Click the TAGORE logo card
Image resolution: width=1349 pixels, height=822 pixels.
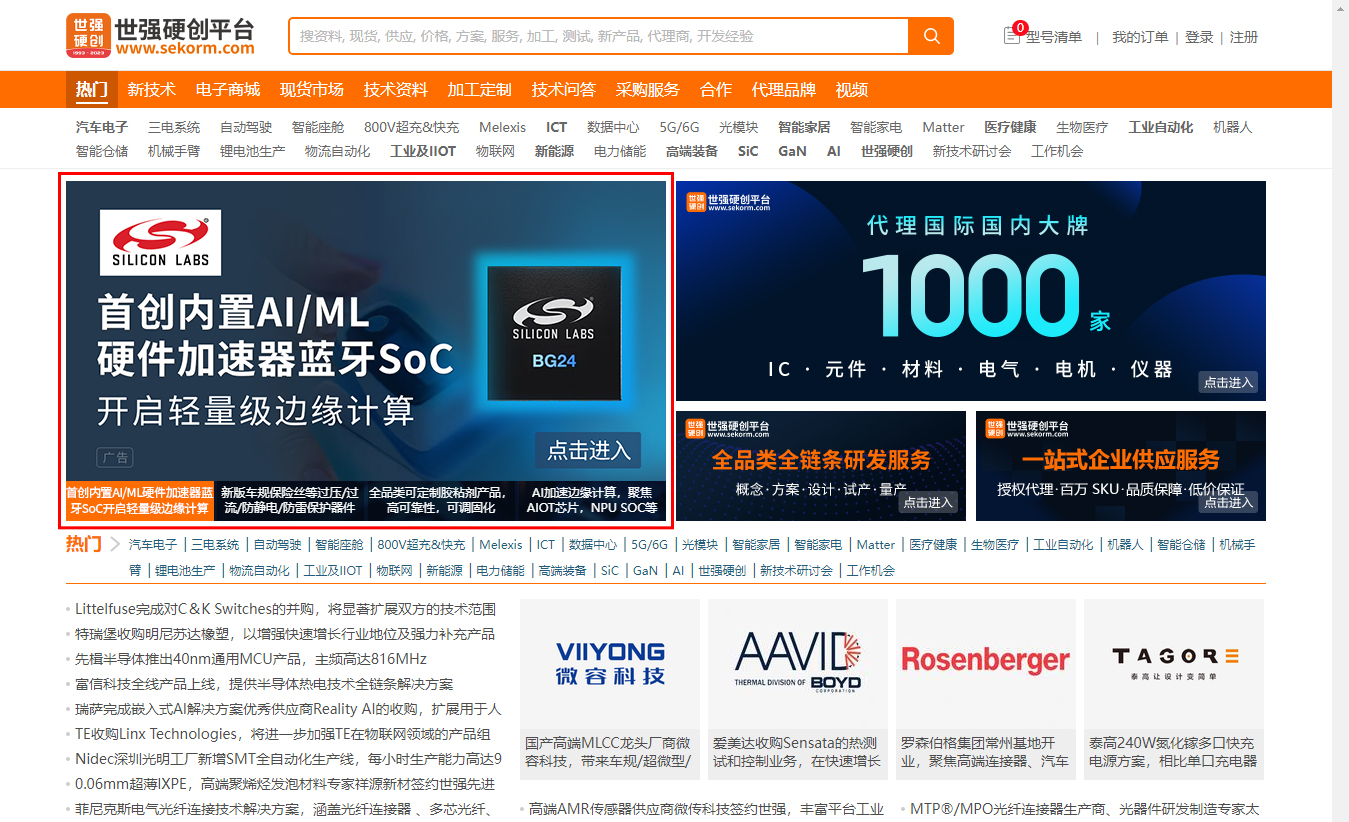[x=1174, y=664]
